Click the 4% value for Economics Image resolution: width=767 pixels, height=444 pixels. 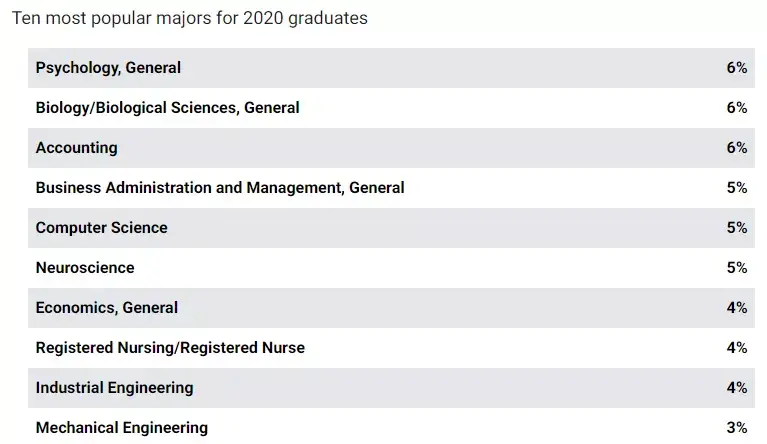click(737, 308)
